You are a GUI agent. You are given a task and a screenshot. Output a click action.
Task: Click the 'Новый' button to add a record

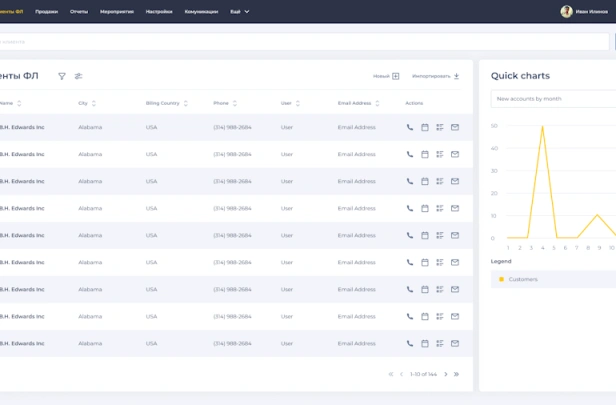pos(386,76)
